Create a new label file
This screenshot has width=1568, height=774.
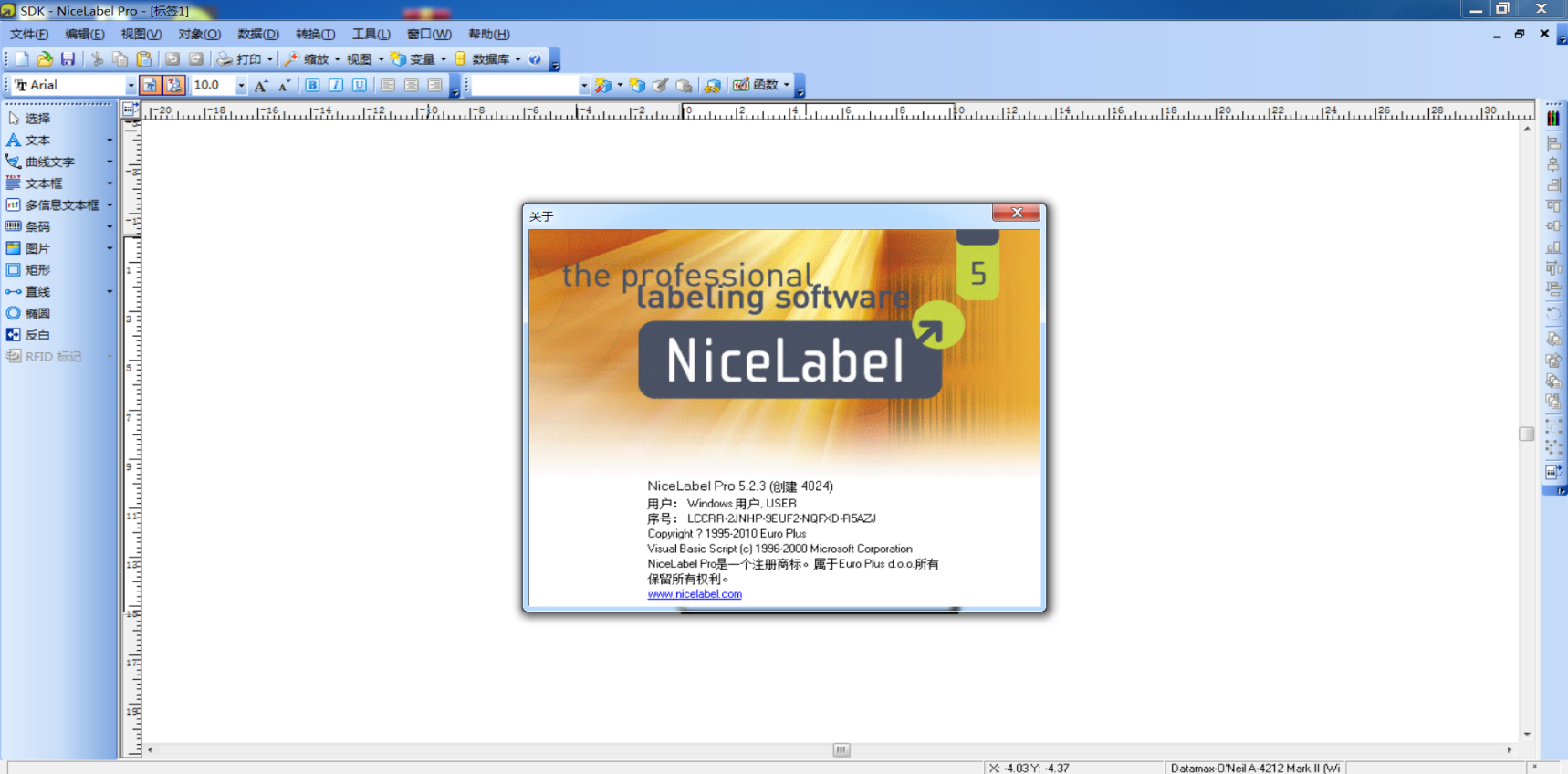[22, 59]
